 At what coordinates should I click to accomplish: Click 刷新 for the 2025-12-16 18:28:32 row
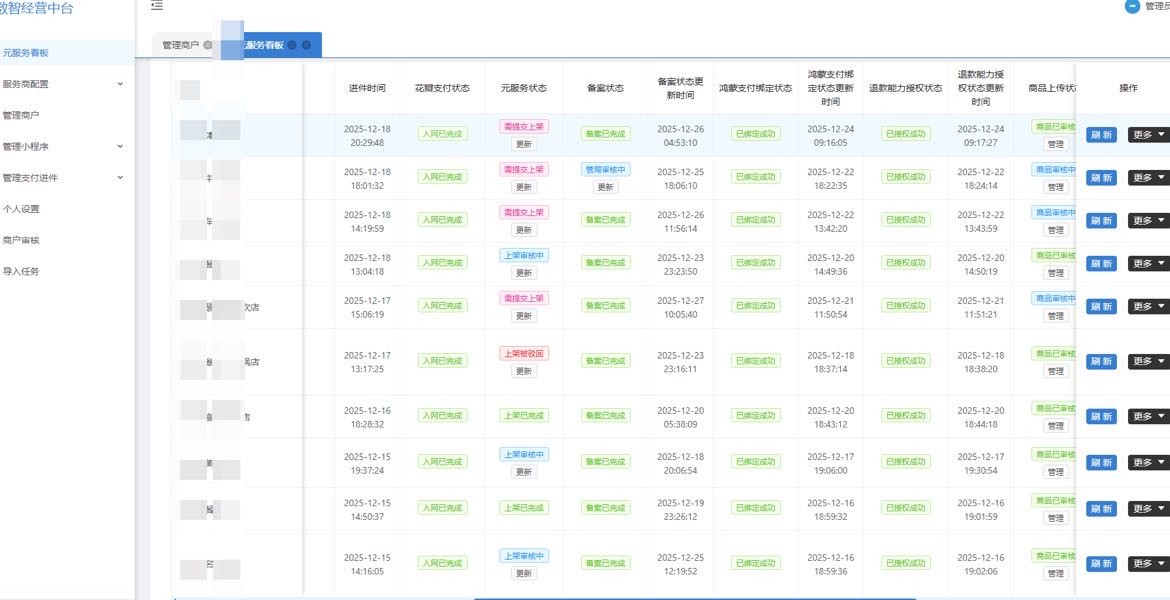[1101, 416]
